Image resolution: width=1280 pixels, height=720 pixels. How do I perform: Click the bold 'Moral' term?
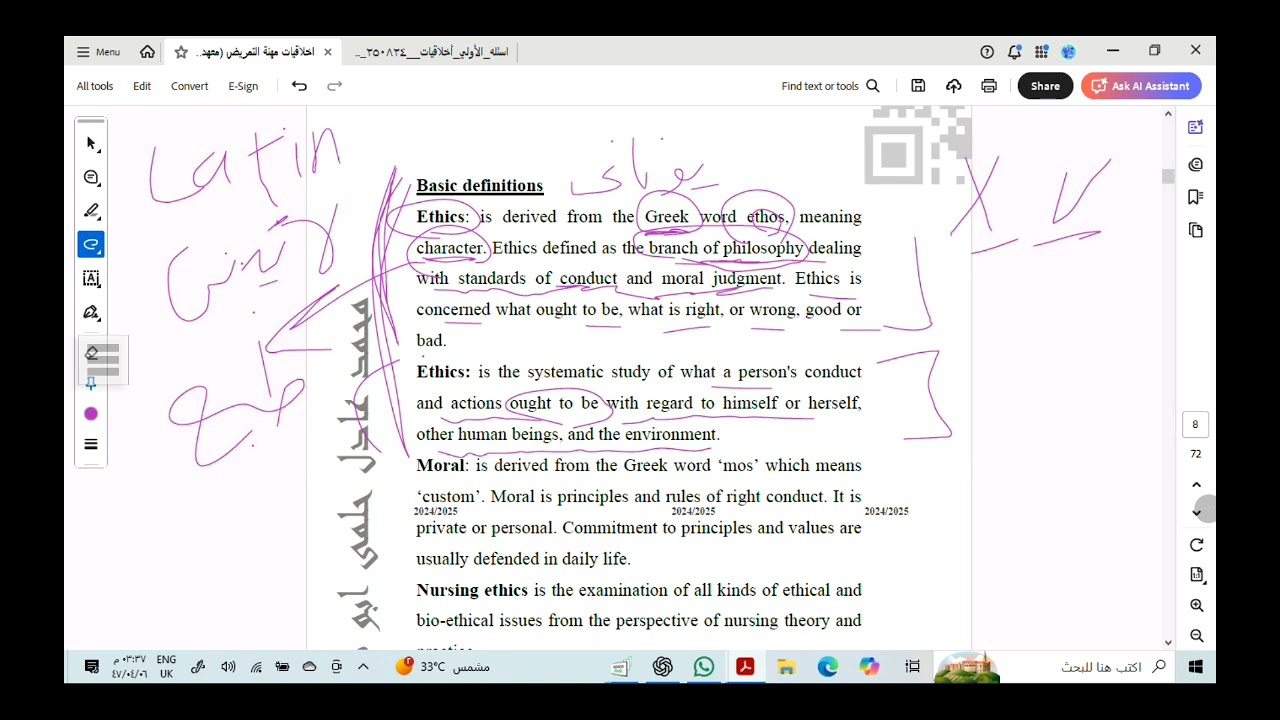tap(440, 465)
